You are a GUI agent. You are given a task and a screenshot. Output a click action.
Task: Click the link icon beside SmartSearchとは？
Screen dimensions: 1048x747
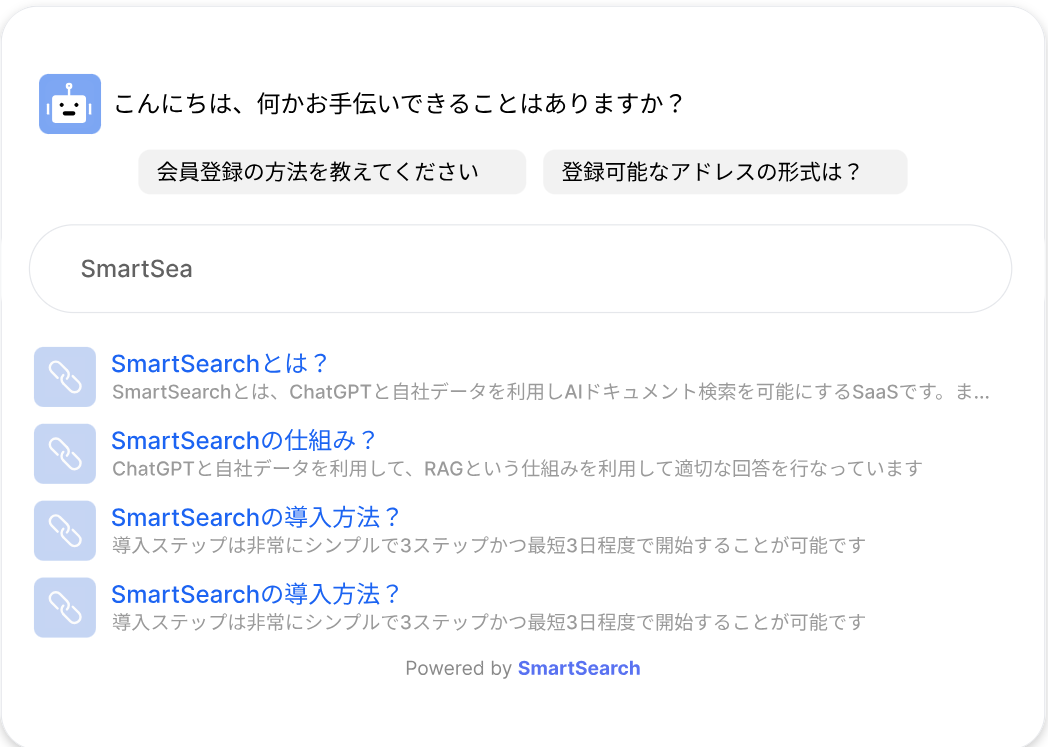click(x=64, y=377)
